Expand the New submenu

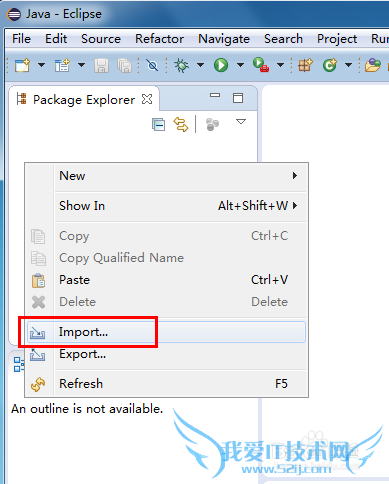click(180, 176)
